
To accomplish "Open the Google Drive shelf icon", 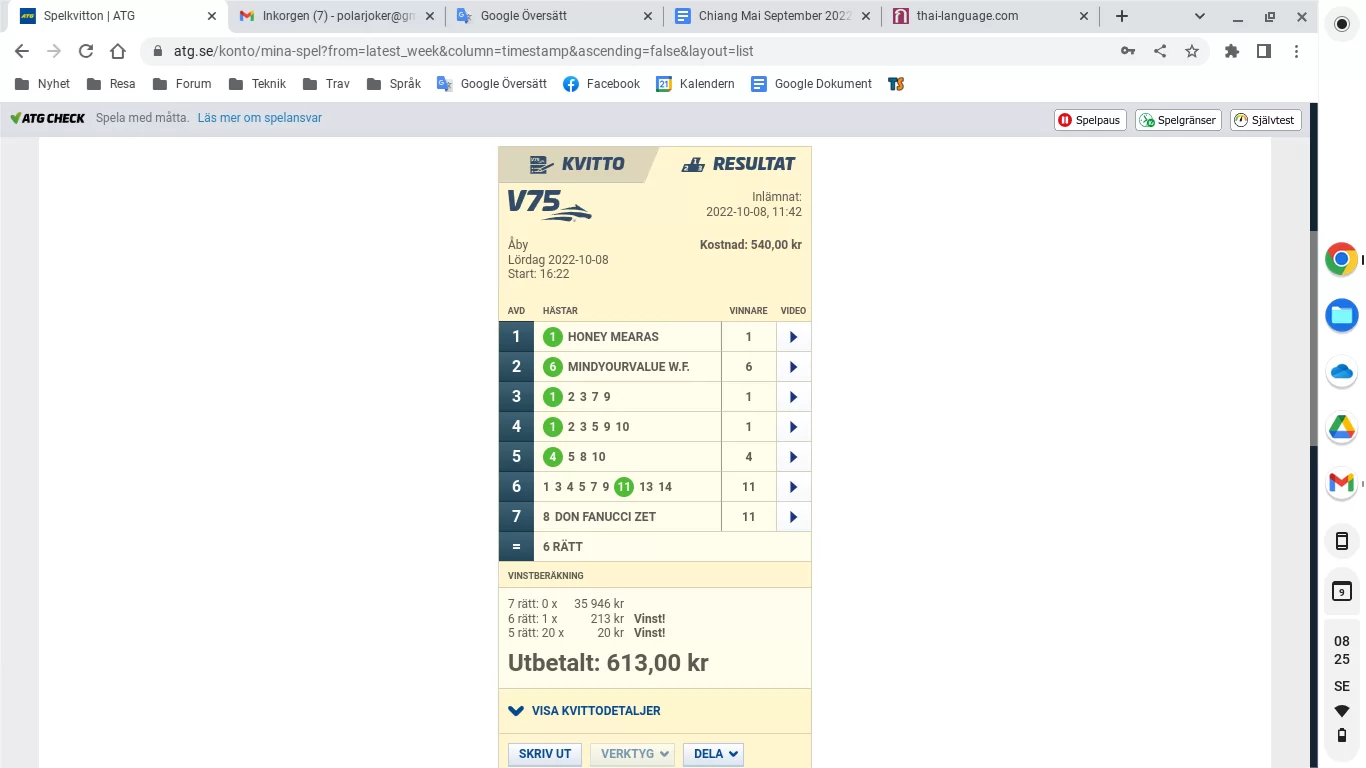I will 1341,428.
